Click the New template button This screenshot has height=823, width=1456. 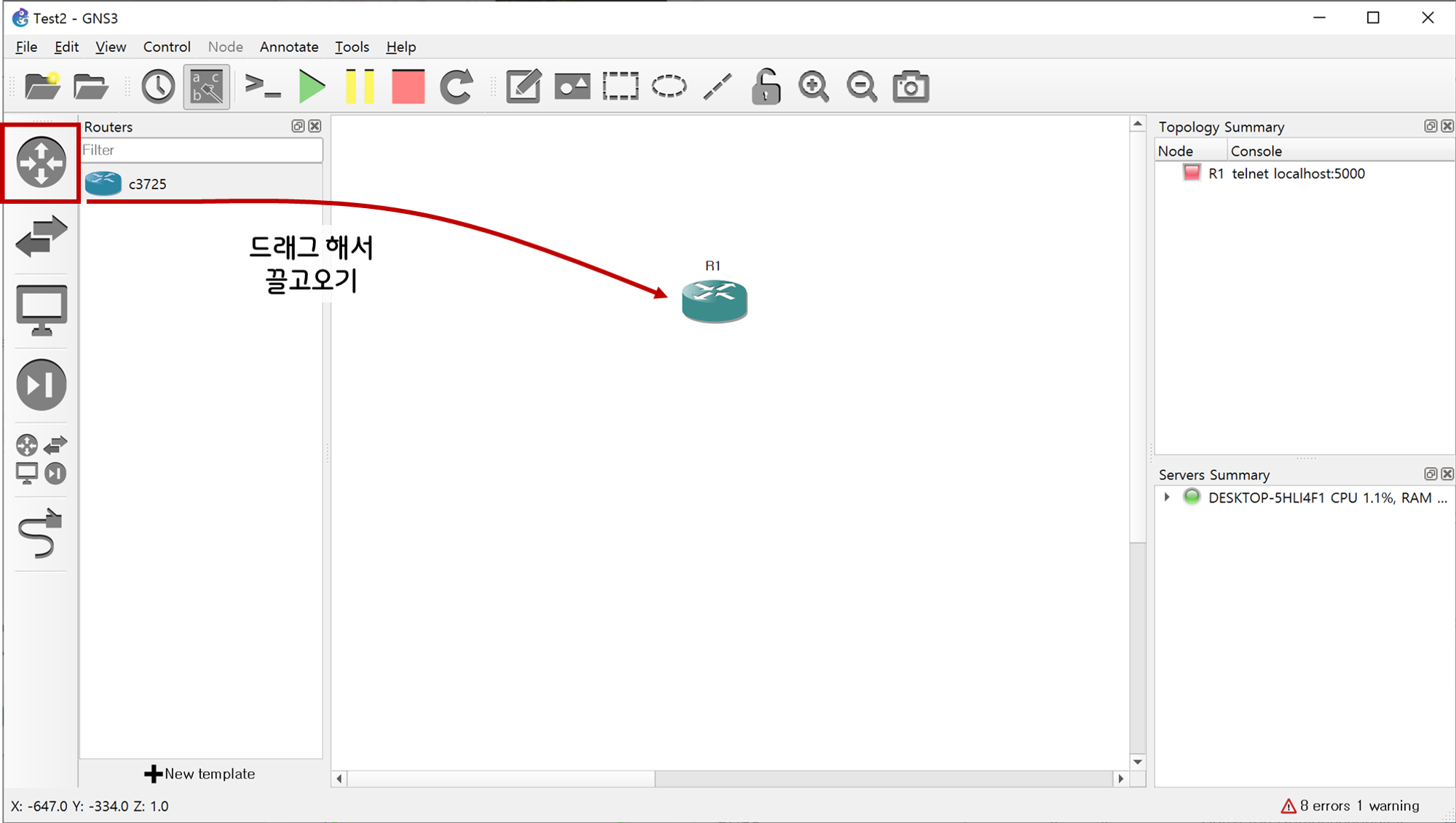(x=200, y=774)
